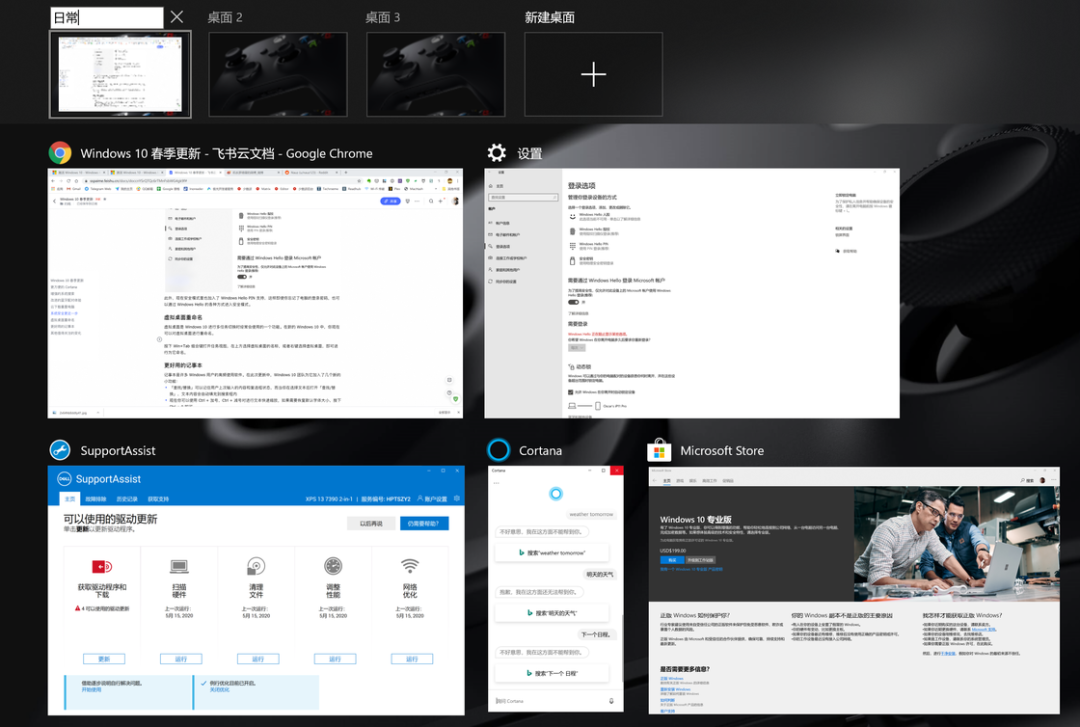Click the 以后再说 button in SupportAssist
Image resolution: width=1080 pixels, height=727 pixels.
371,523
